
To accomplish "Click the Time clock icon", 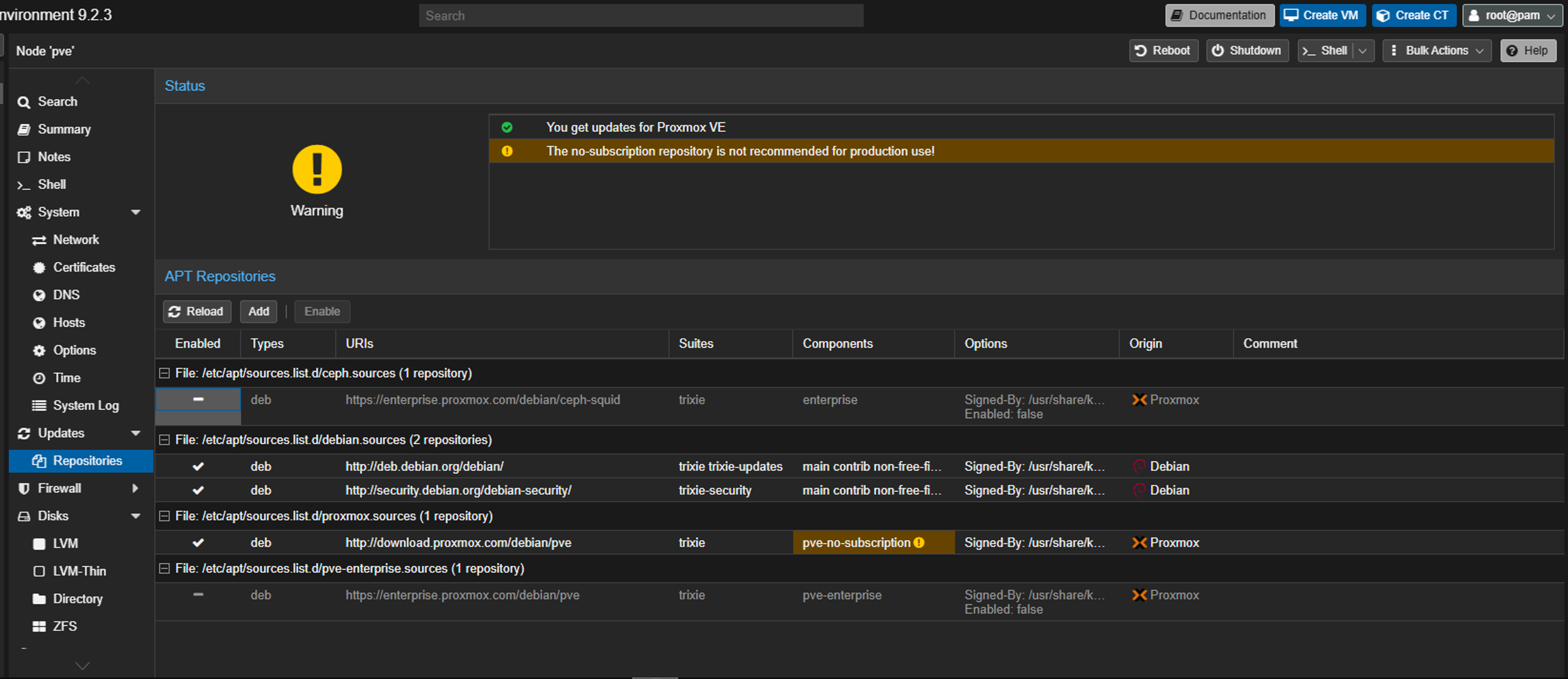I will [39, 378].
